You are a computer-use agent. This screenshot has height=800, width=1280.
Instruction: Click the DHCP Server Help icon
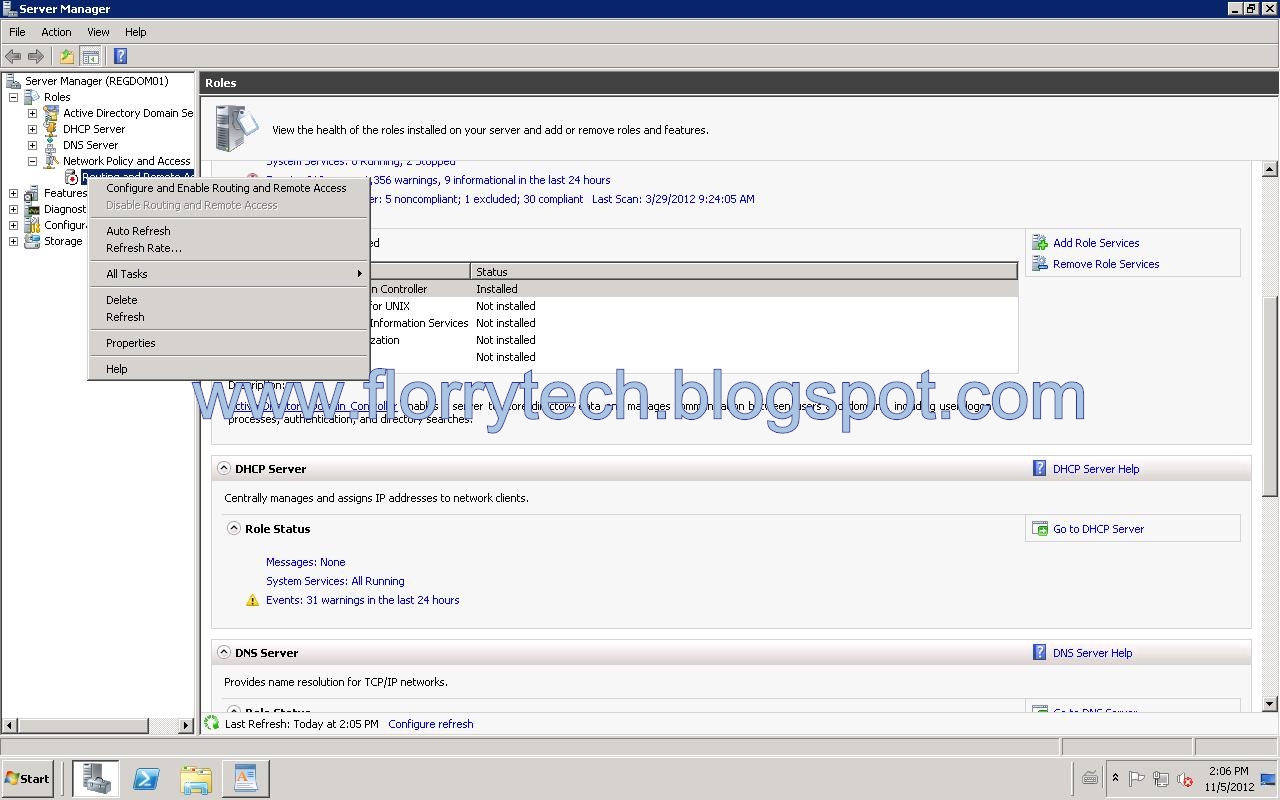tap(1040, 469)
